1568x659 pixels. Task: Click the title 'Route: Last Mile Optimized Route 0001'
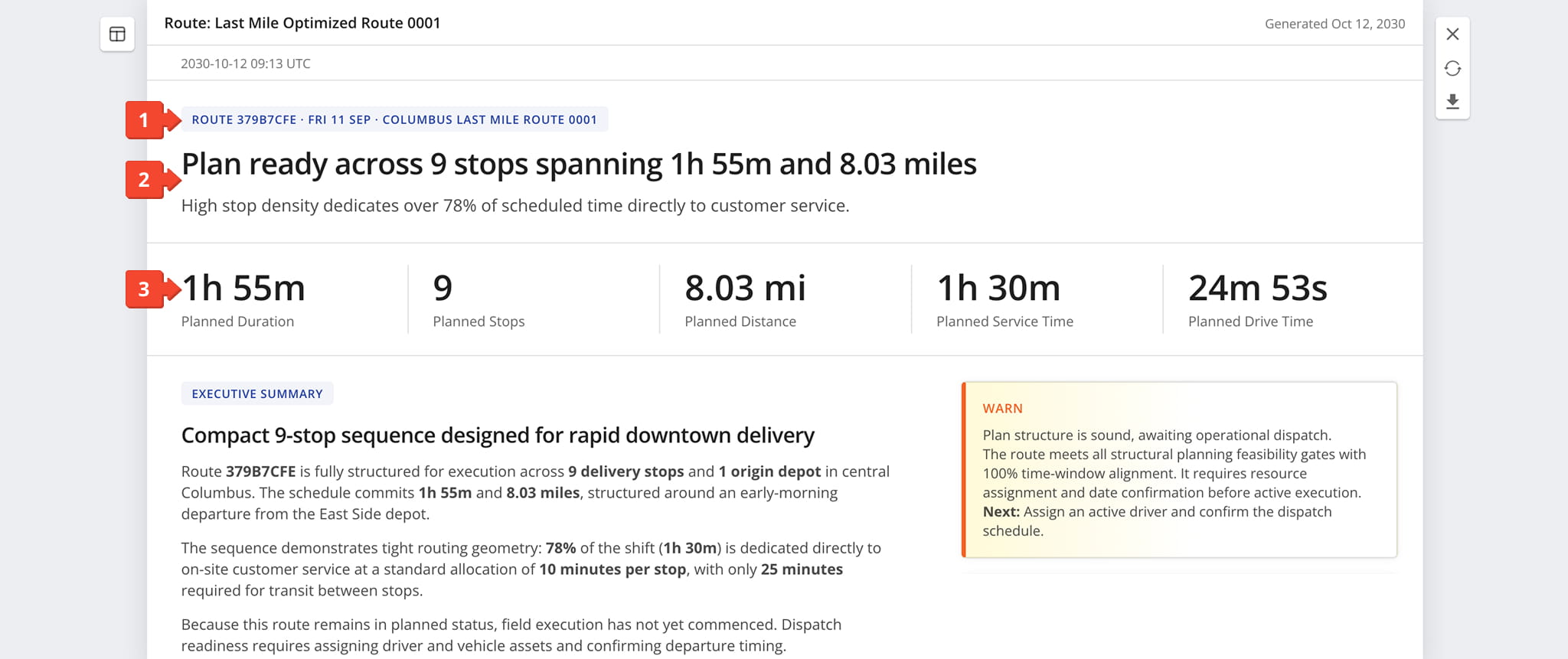tap(302, 23)
